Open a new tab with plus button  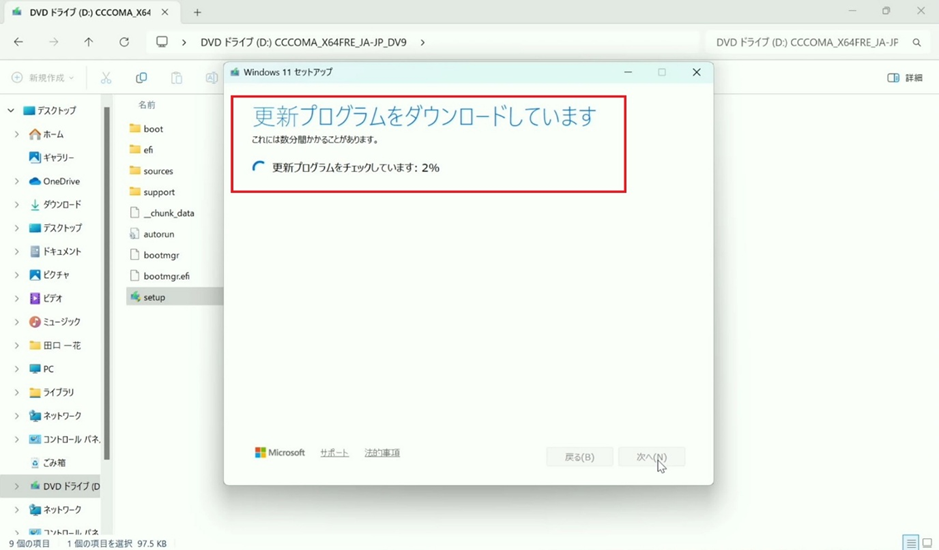(x=197, y=13)
